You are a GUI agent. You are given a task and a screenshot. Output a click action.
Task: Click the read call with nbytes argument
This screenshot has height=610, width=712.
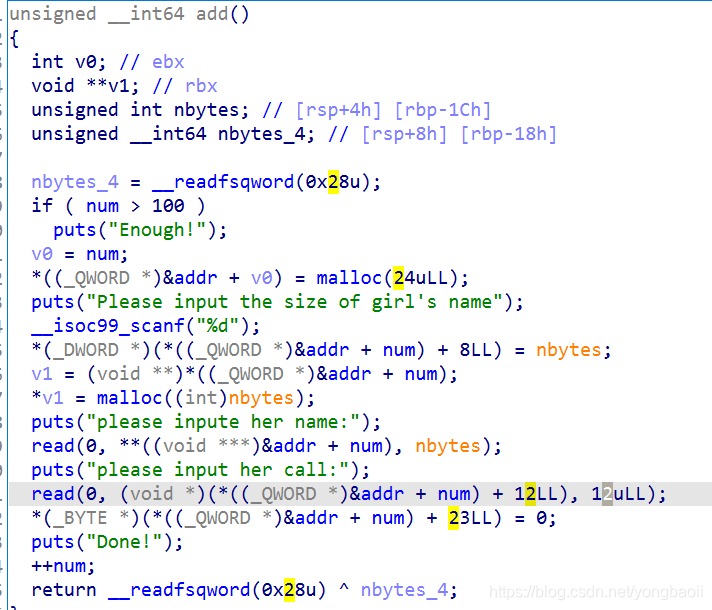tap(266, 446)
